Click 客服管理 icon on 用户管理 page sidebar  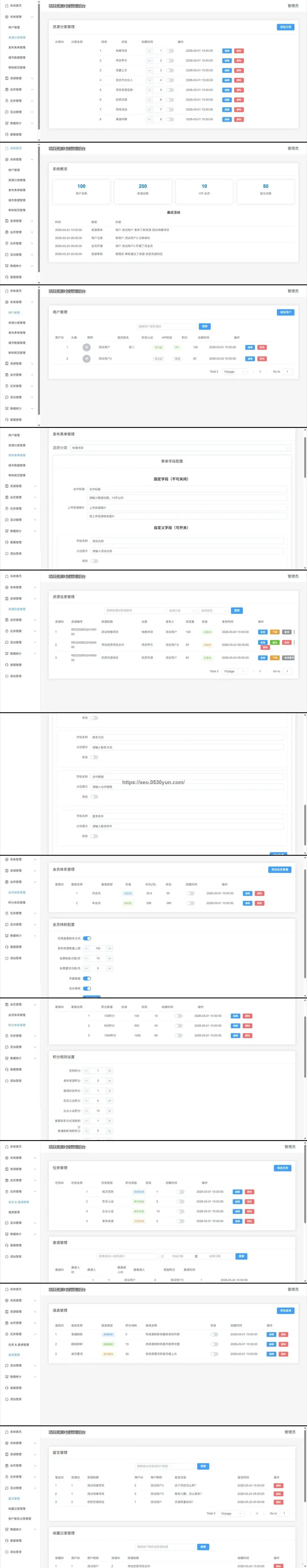tap(7, 419)
